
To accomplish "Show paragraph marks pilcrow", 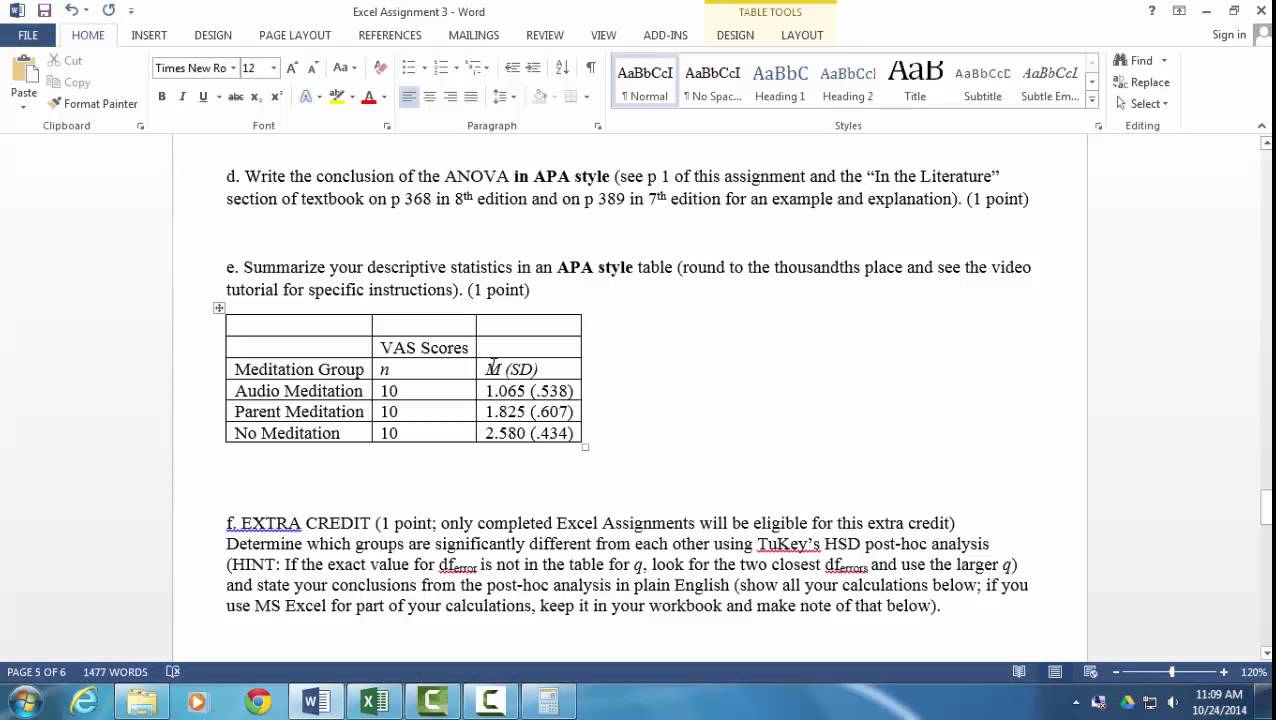I will tap(591, 68).
